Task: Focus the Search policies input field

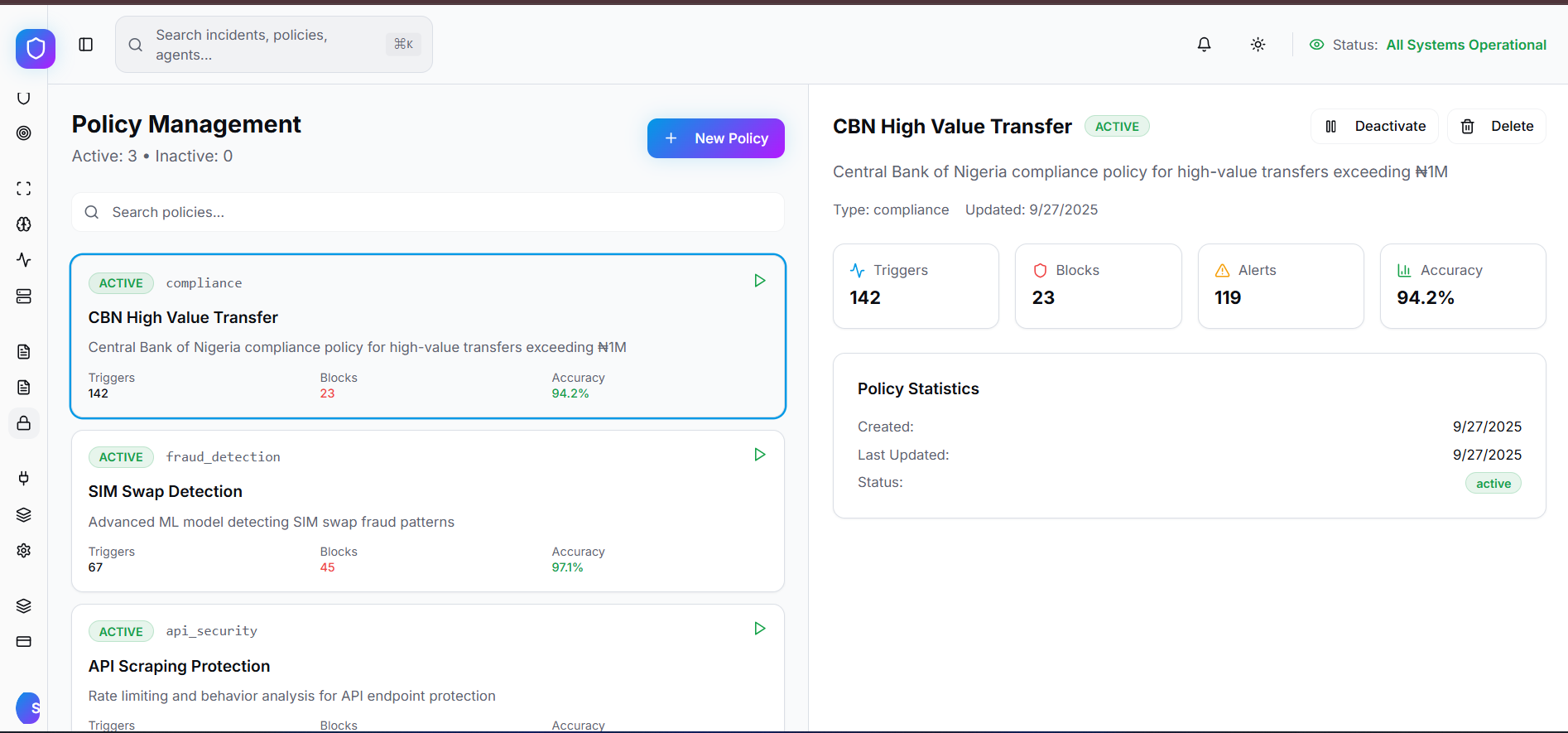Action: coord(428,213)
